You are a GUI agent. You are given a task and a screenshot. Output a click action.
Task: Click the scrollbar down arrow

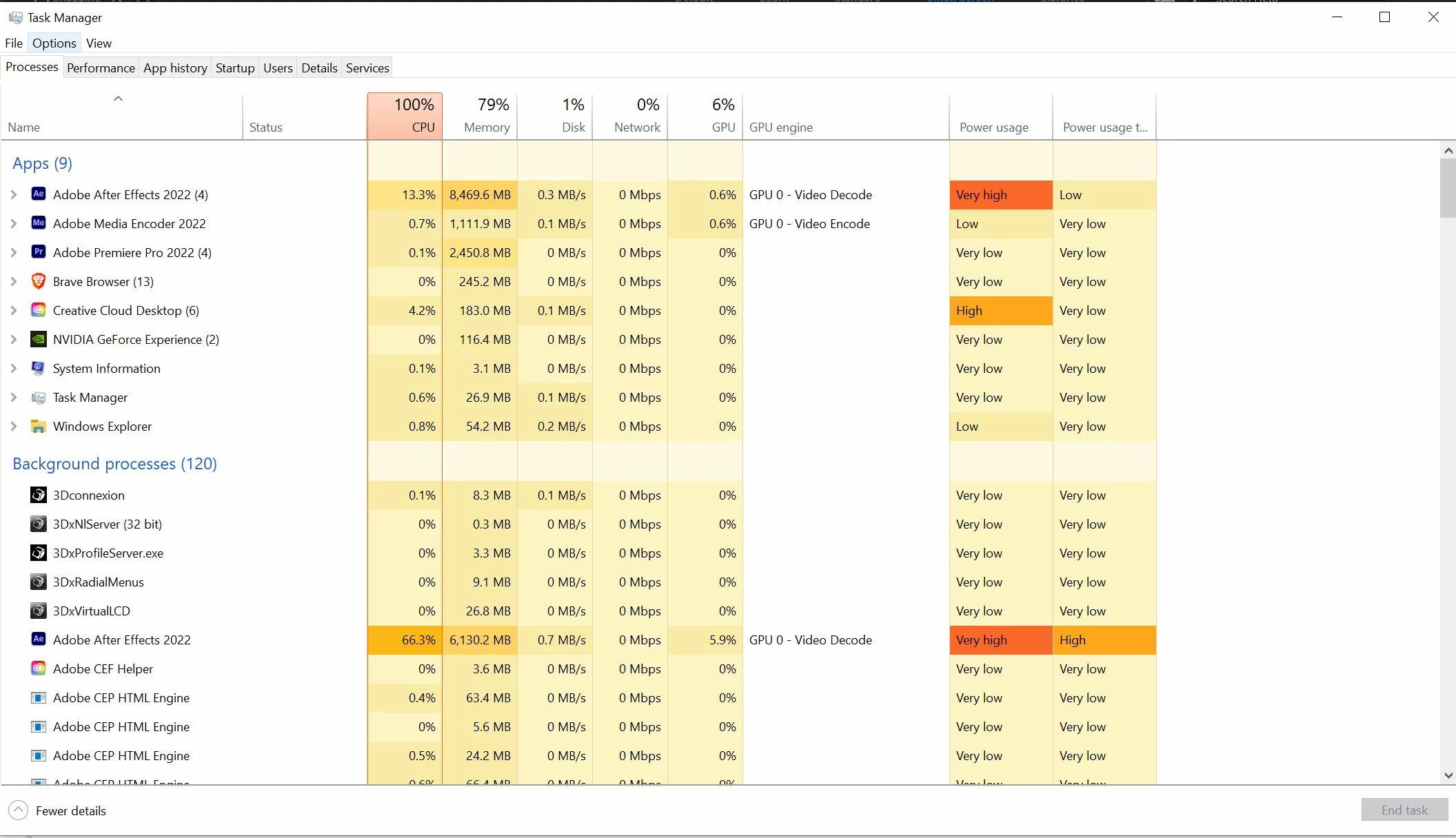point(1448,775)
